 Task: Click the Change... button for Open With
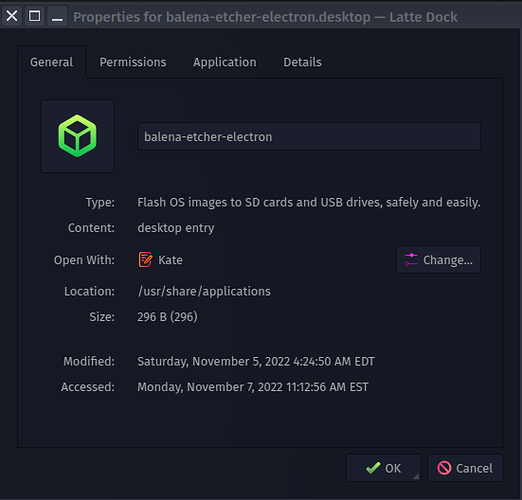tap(438, 260)
